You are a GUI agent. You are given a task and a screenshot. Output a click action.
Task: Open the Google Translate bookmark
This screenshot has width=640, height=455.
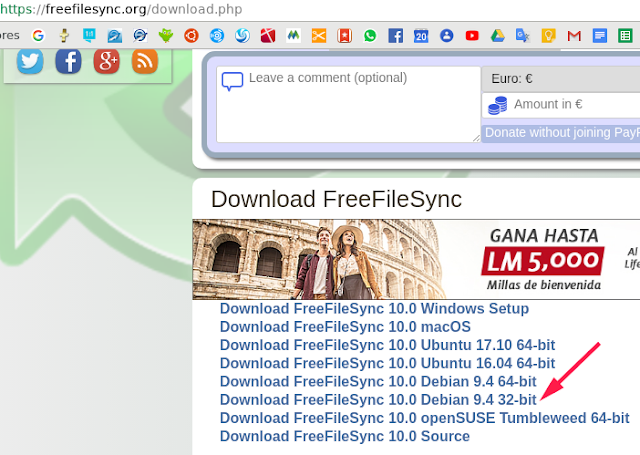coord(523,36)
